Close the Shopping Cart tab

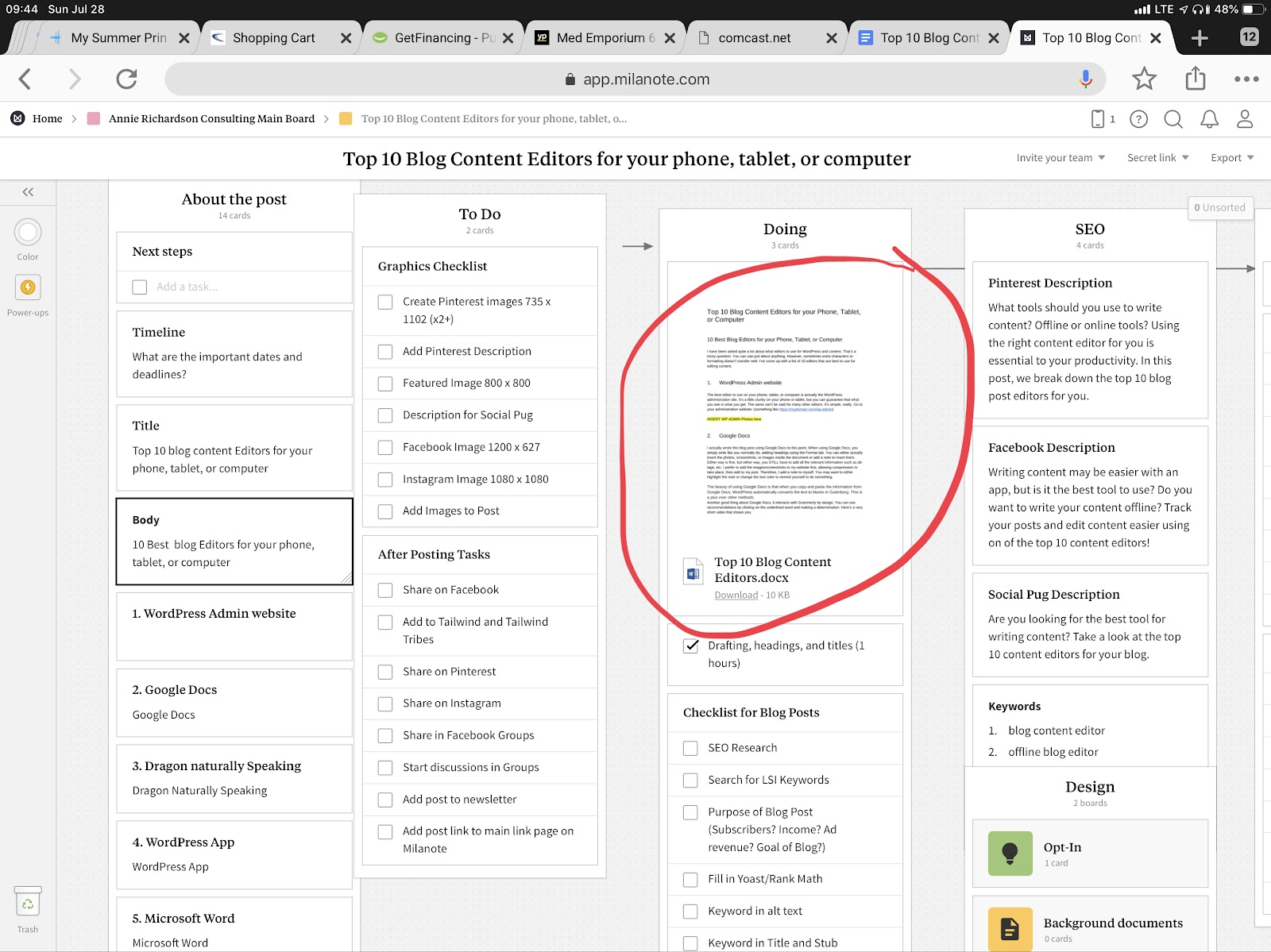346,37
